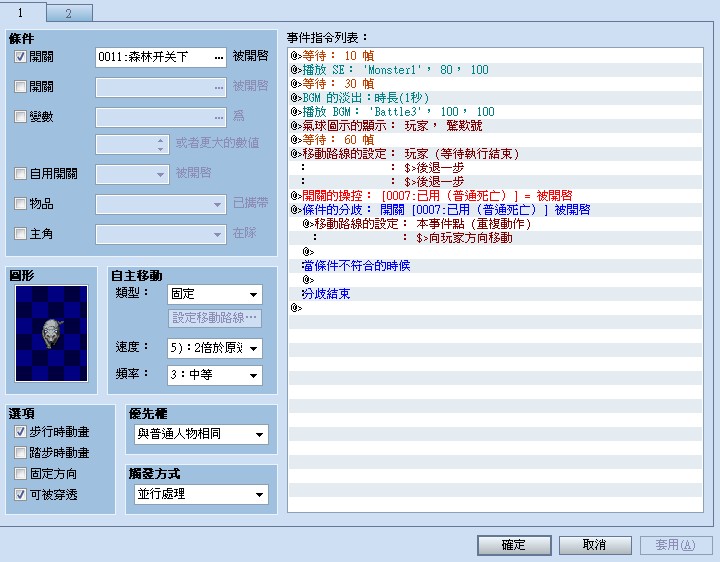This screenshot has height=562, width=720.
Task: Select the 移動路線的設定: 玩家 command line
Action: (x=495, y=154)
